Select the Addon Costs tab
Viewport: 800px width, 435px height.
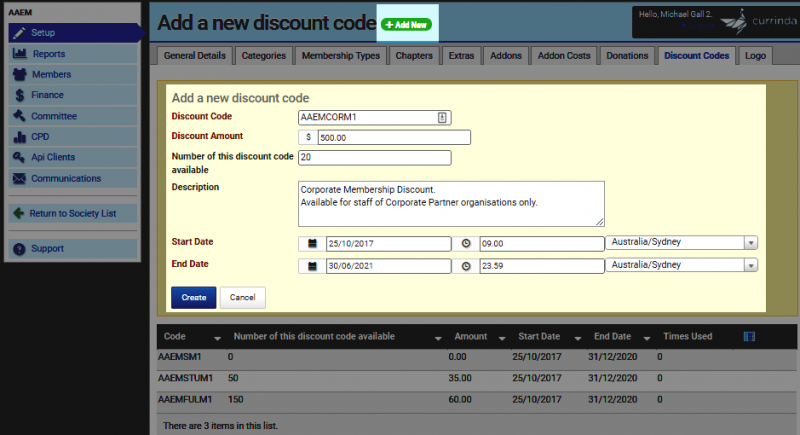click(x=564, y=56)
